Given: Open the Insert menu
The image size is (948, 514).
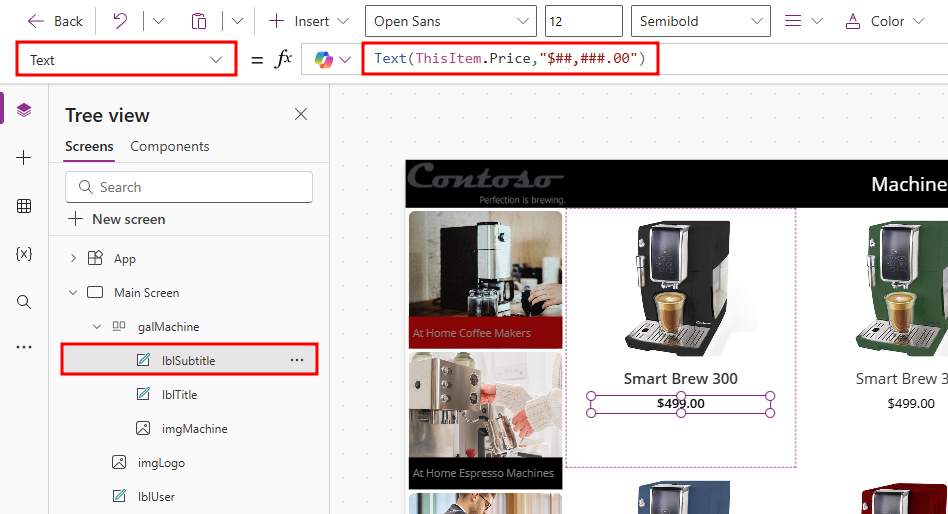Looking at the screenshot, I should 308,21.
